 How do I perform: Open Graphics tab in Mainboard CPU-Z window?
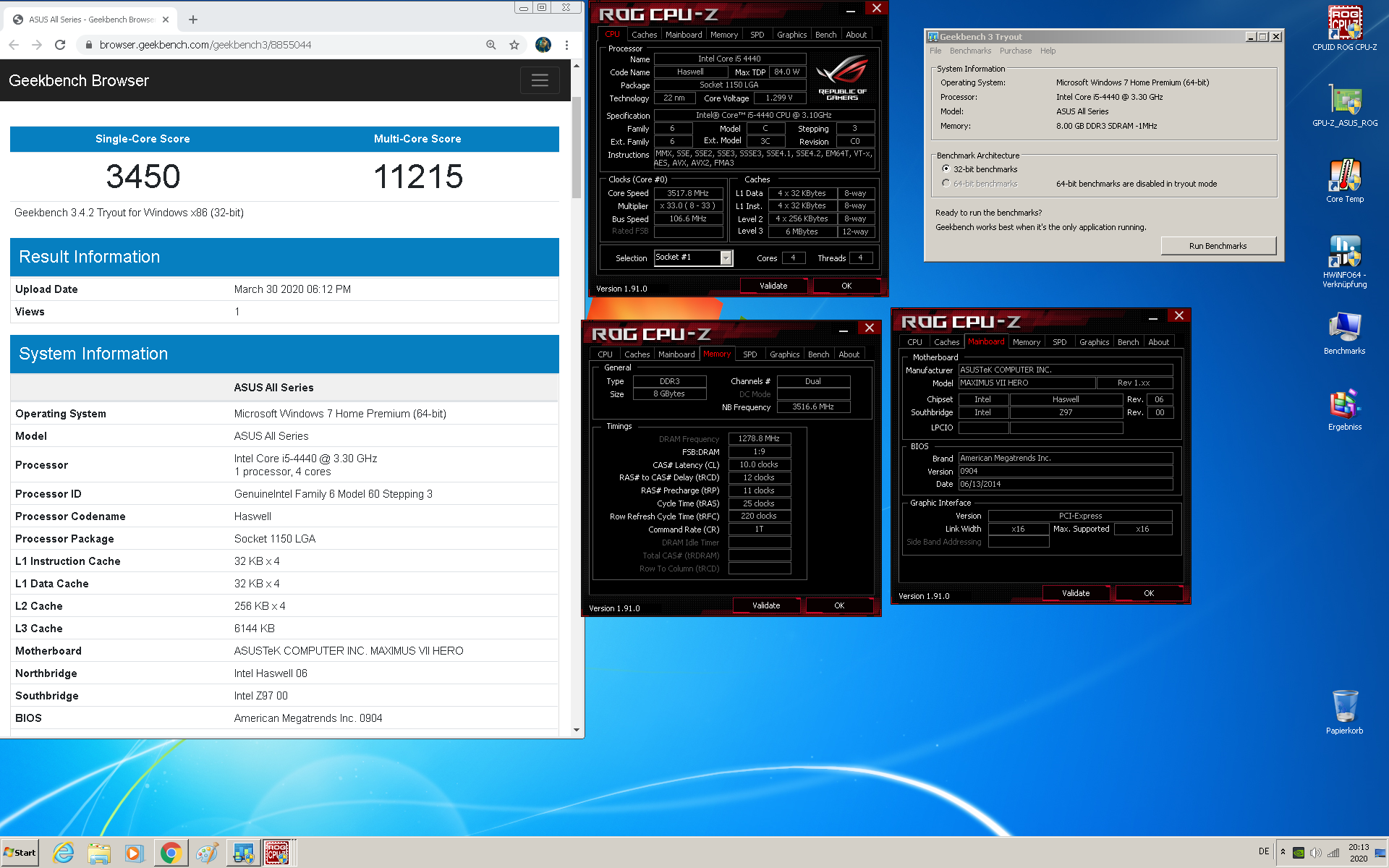[1094, 342]
